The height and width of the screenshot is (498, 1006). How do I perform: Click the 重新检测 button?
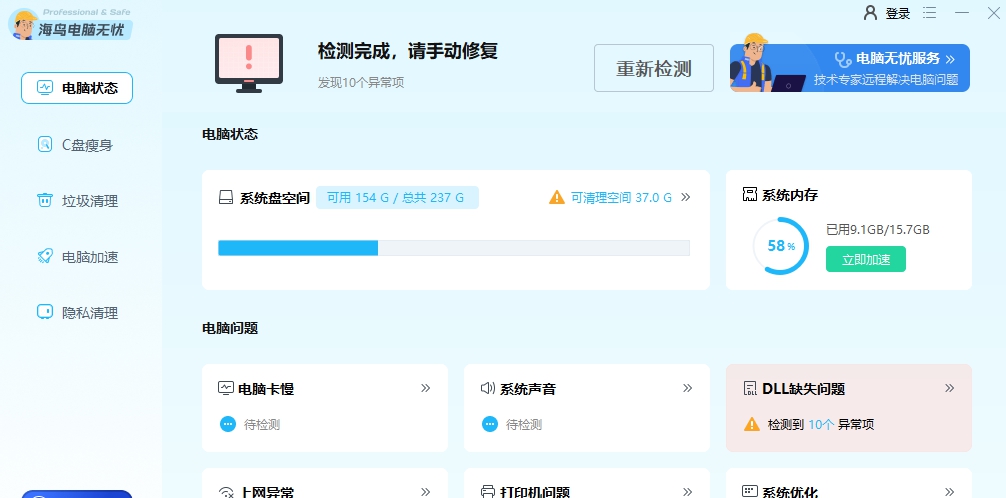(654, 68)
